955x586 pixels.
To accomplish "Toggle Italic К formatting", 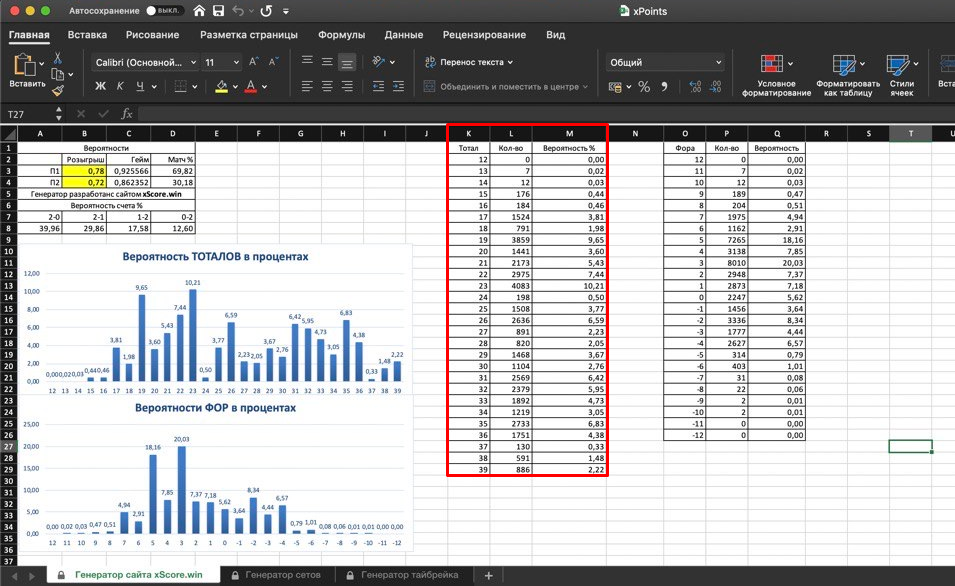I will click(x=120, y=86).
